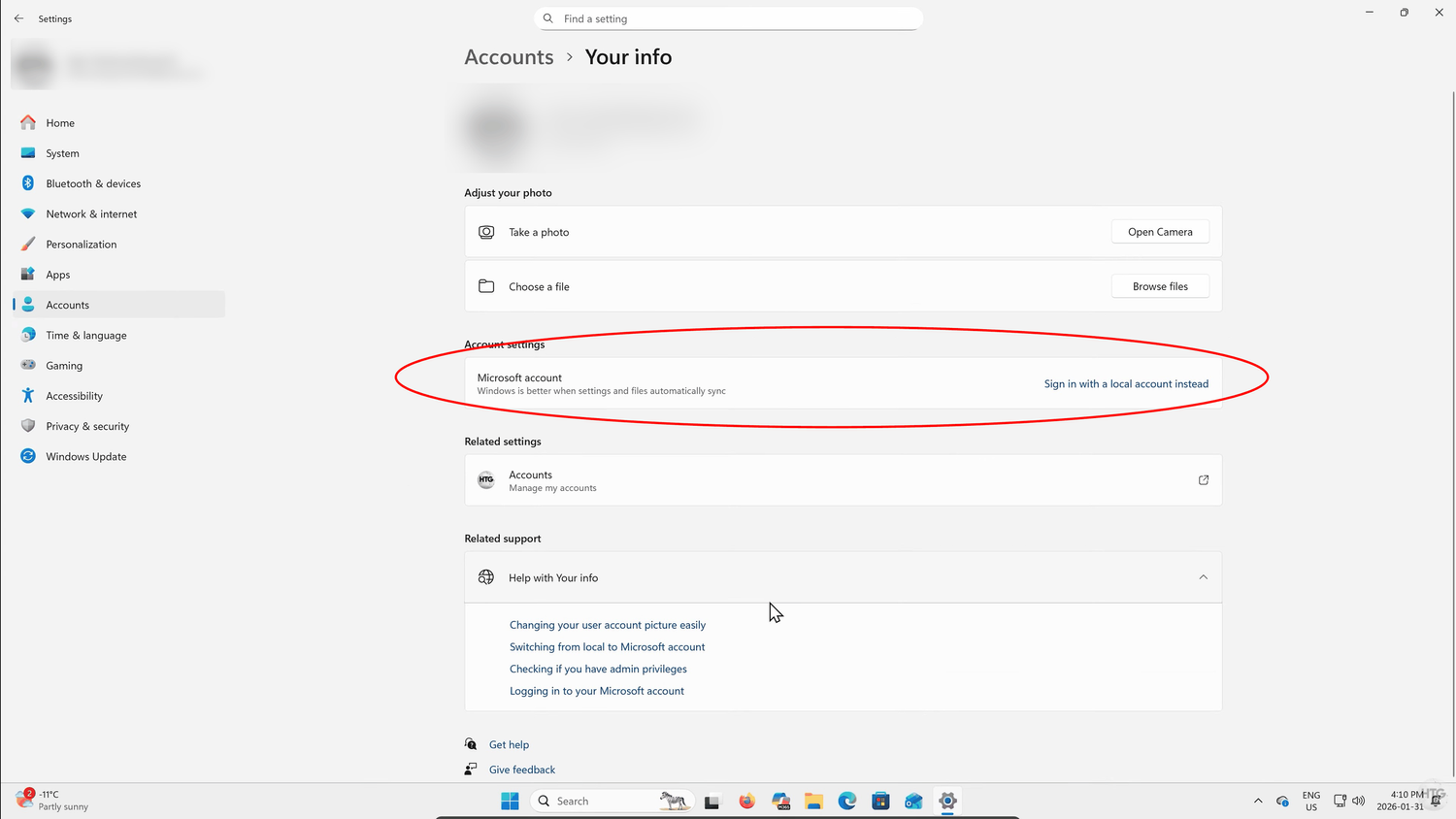1456x819 pixels.
Task: Open the Accounts Manage my accounts row
Action: click(843, 480)
